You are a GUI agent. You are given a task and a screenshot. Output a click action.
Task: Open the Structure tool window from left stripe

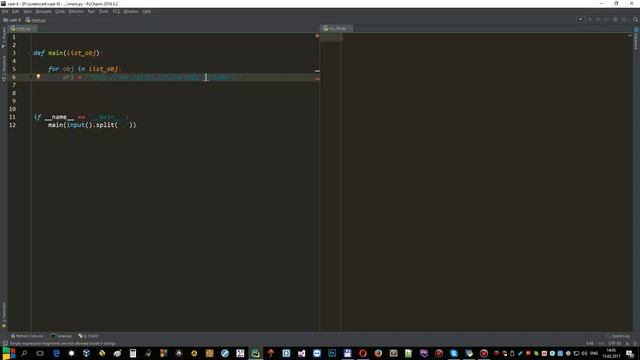pos(4,69)
